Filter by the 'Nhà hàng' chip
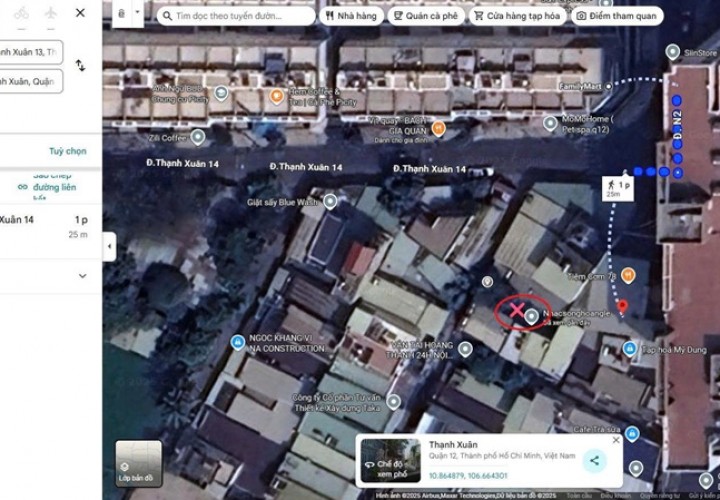 tap(351, 16)
